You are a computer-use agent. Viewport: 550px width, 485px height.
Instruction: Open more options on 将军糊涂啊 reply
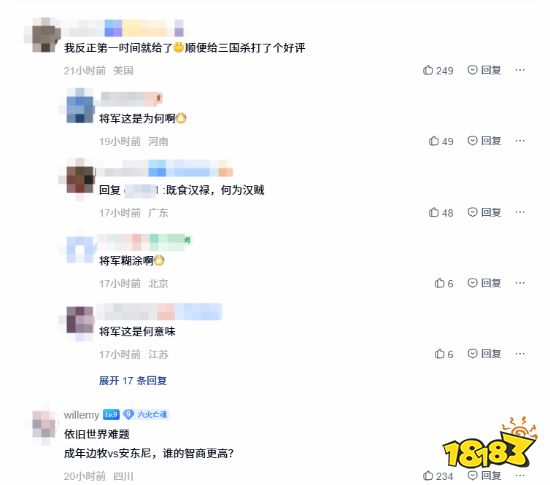520,283
